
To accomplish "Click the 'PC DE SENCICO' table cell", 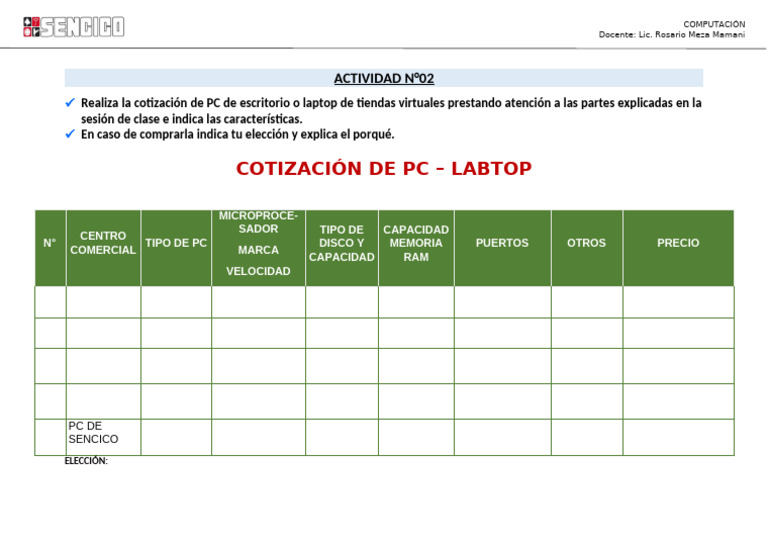I will (x=103, y=437).
